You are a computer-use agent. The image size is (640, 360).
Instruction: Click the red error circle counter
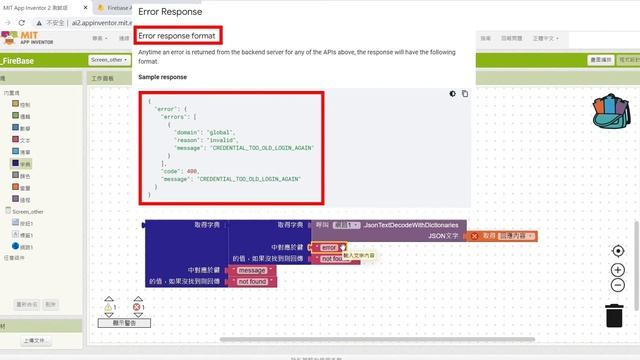coord(137,307)
